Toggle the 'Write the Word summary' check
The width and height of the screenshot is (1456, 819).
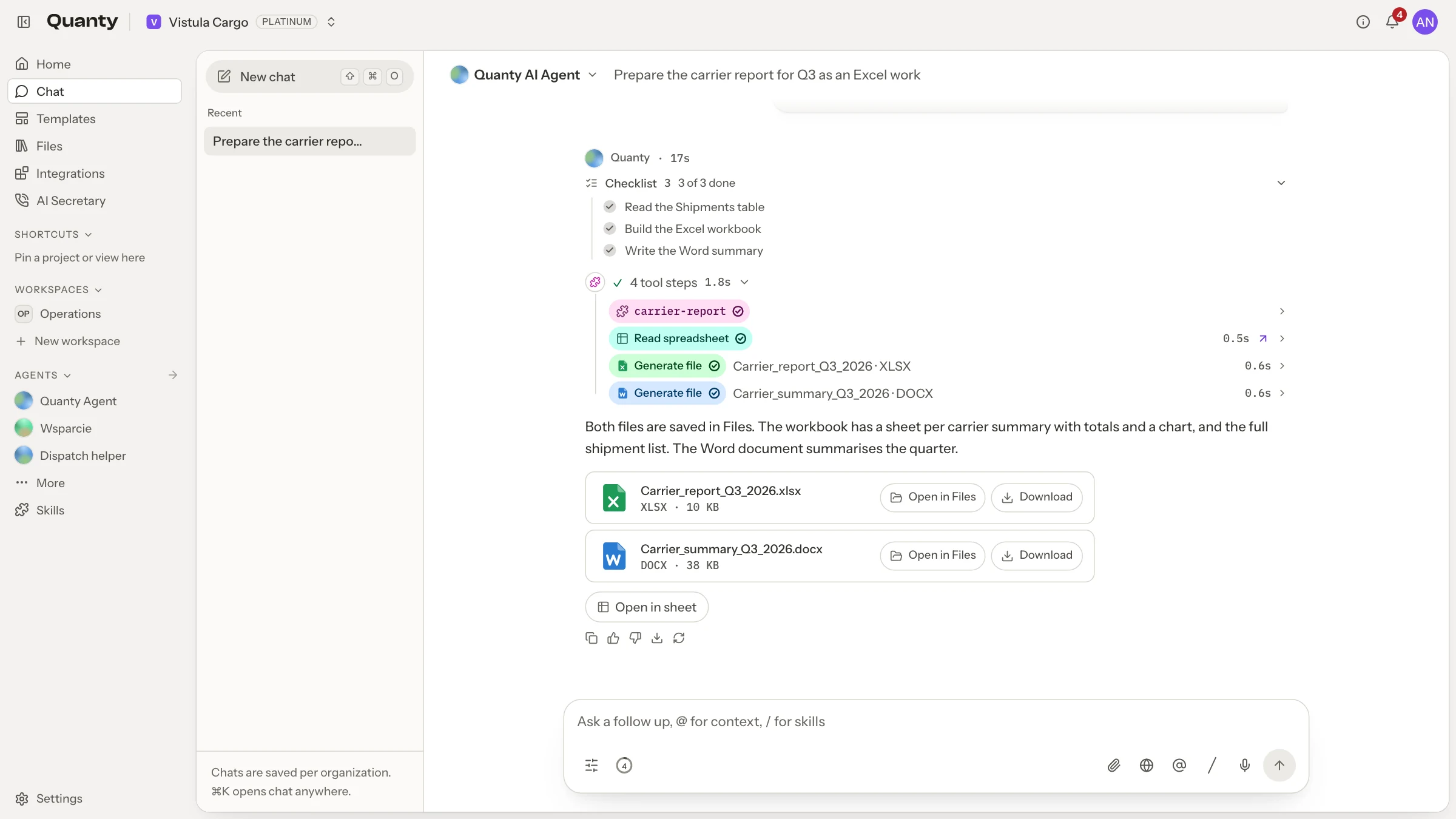click(610, 251)
